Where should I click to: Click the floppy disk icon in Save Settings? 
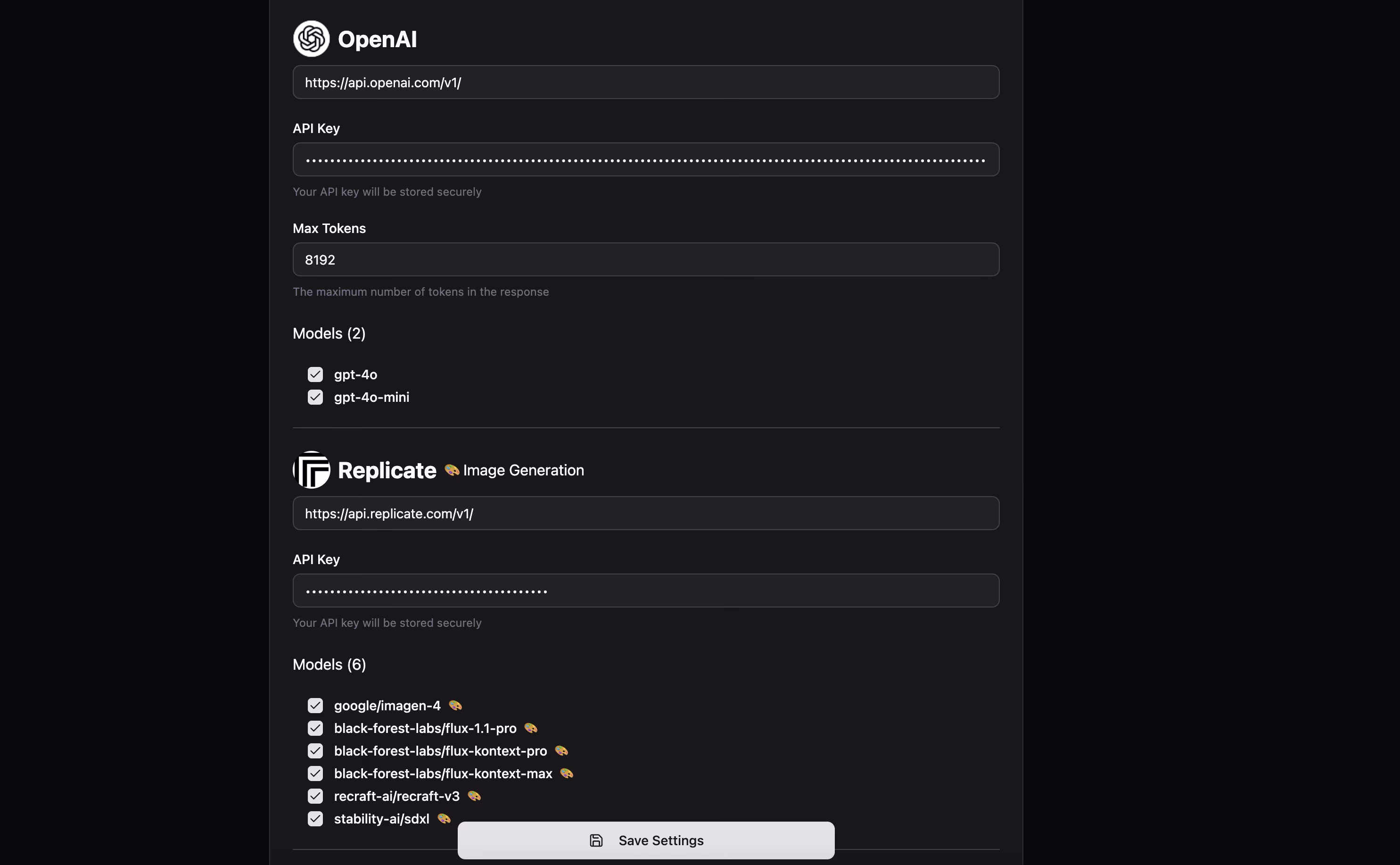click(x=596, y=840)
